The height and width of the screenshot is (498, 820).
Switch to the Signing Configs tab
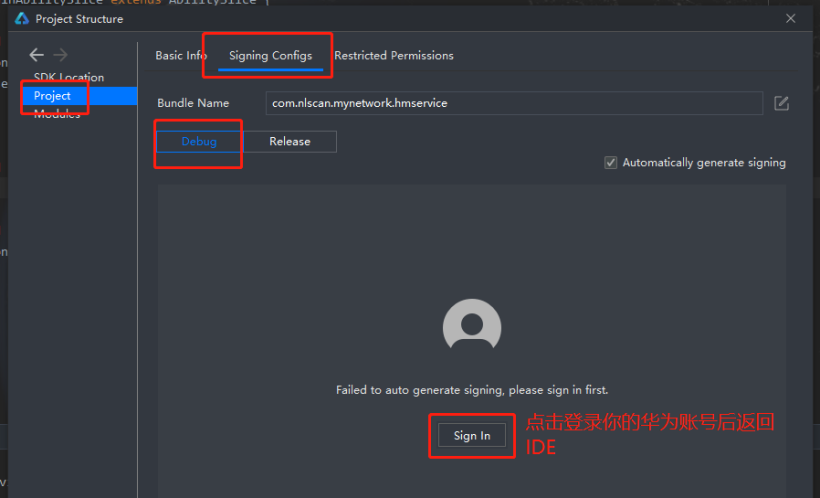(x=270, y=55)
